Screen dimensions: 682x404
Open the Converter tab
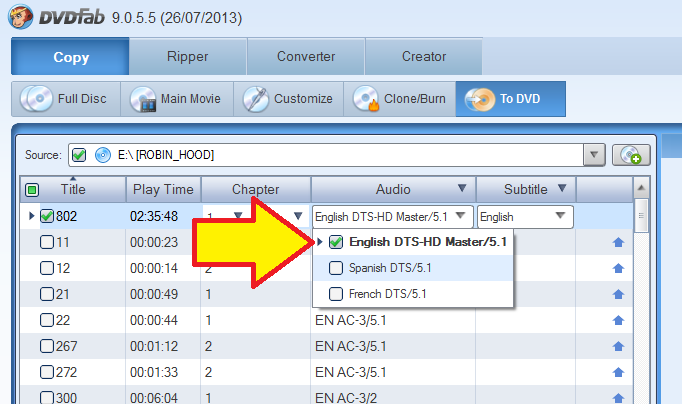306,56
